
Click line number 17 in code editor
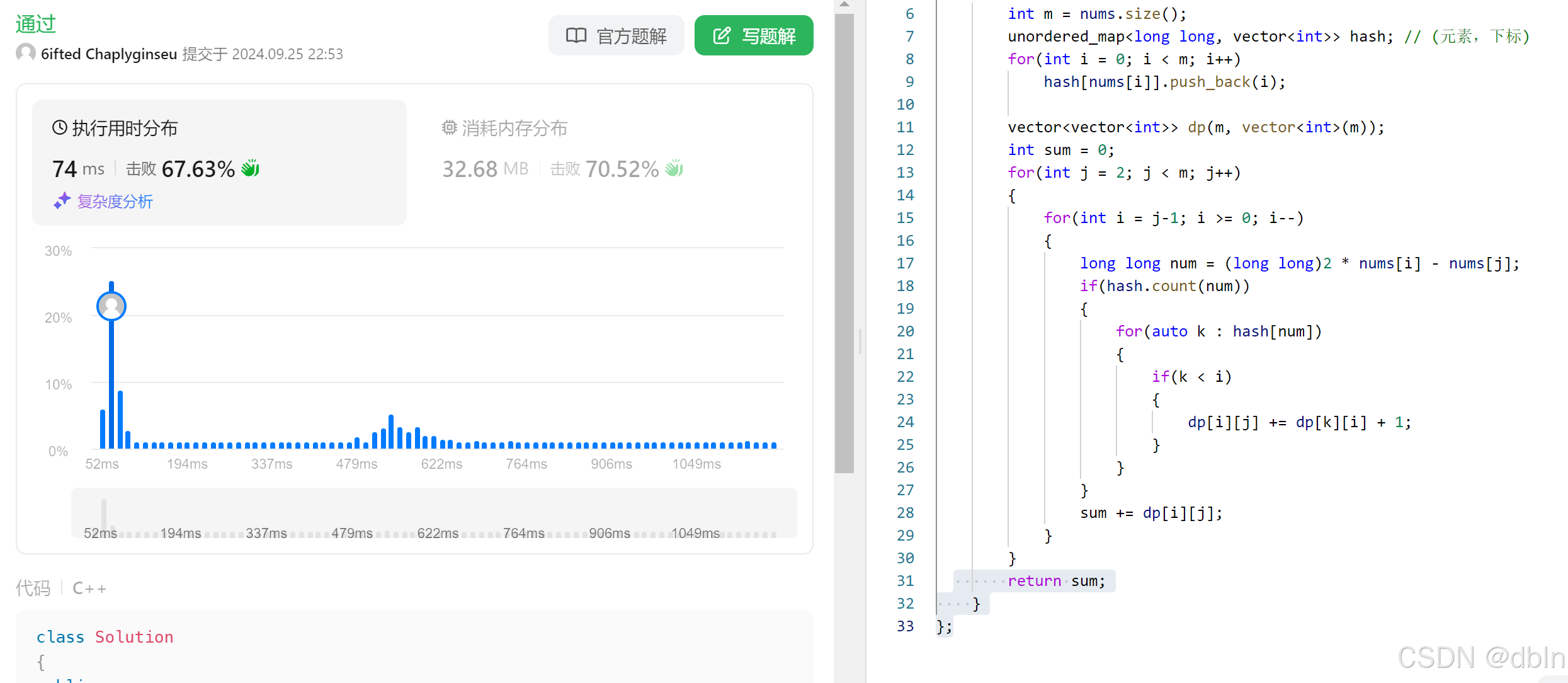coord(905,263)
